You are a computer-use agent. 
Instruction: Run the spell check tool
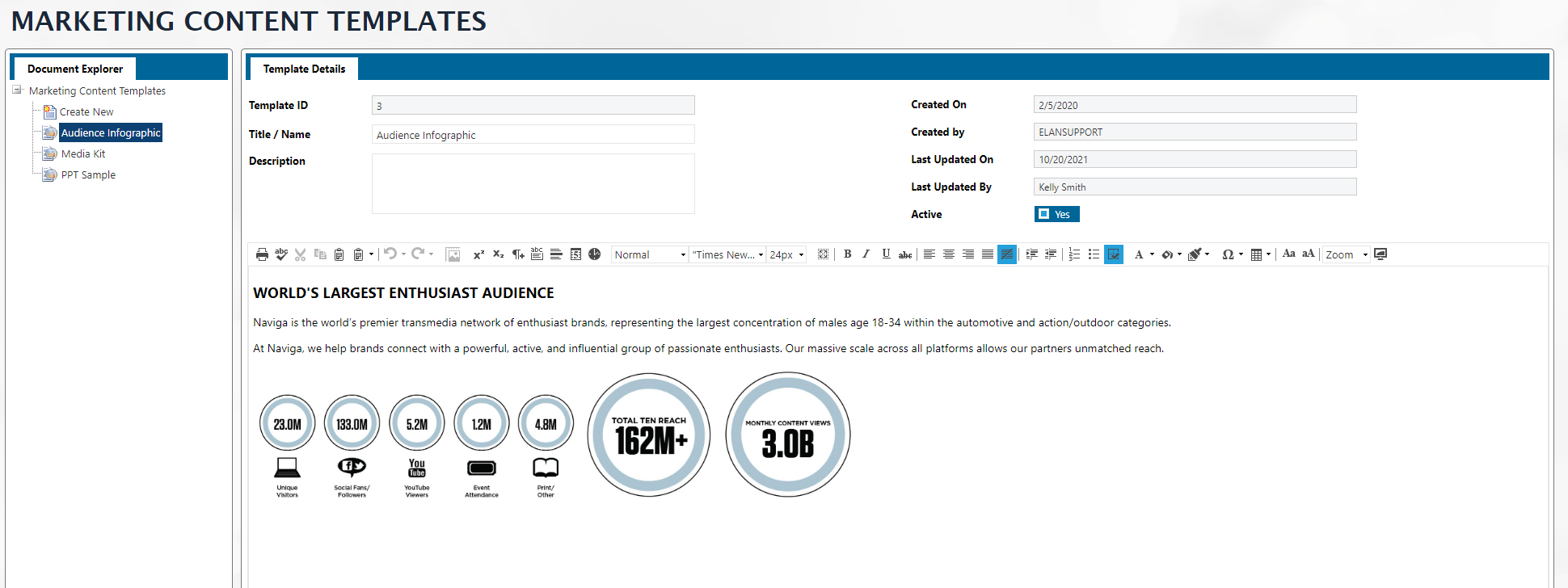tap(281, 254)
